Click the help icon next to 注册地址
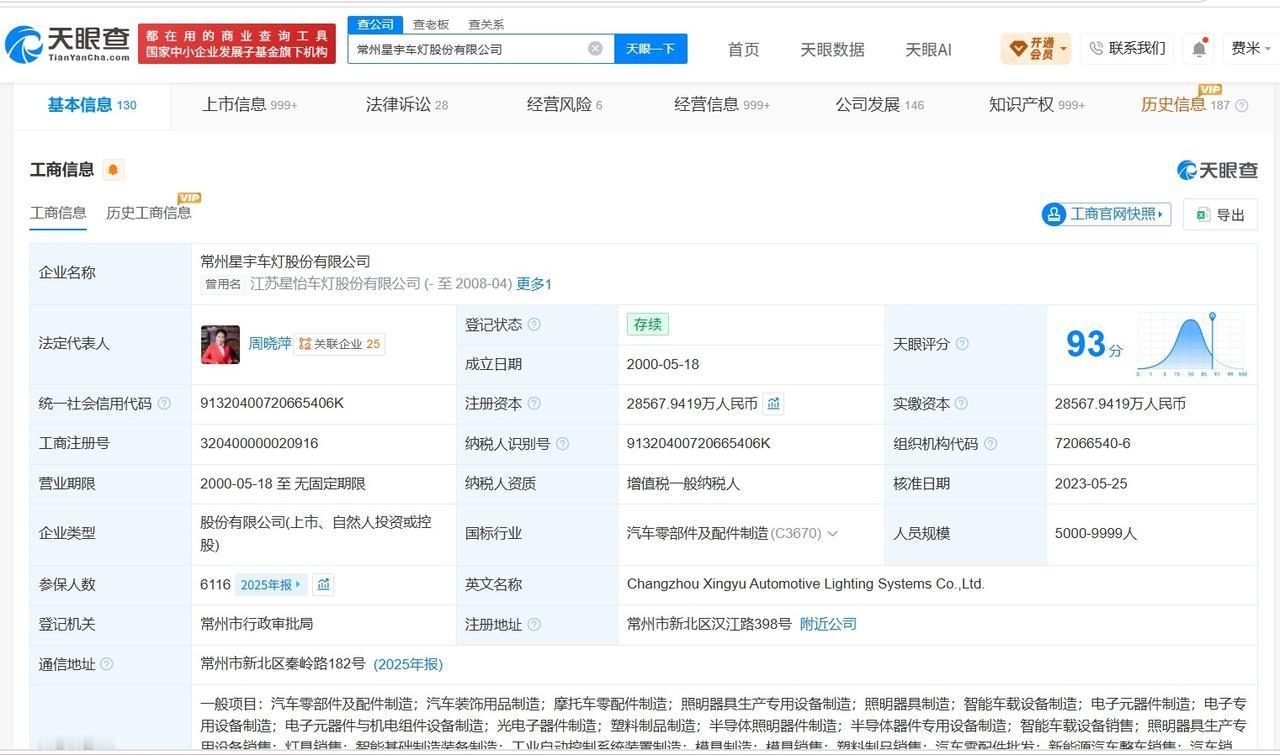Viewport: 1280px width, 755px height. point(534,625)
